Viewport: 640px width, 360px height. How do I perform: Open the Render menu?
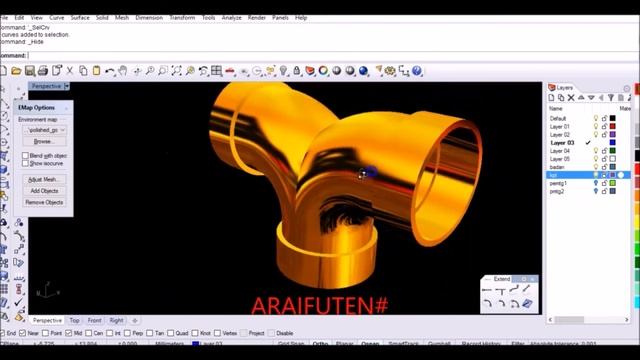257,18
